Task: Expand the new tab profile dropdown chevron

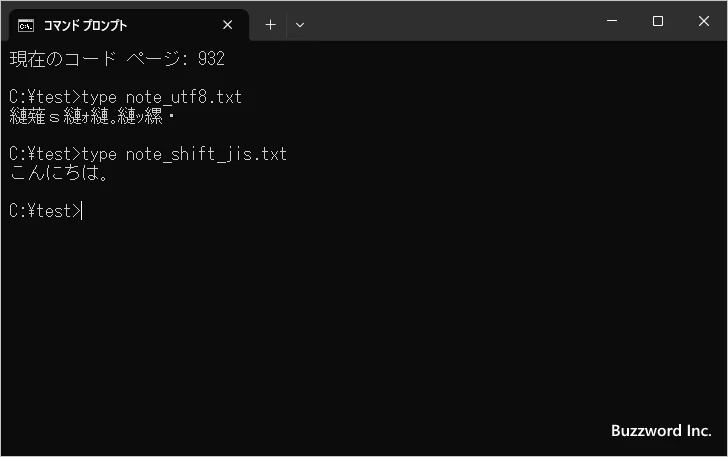Action: point(300,24)
